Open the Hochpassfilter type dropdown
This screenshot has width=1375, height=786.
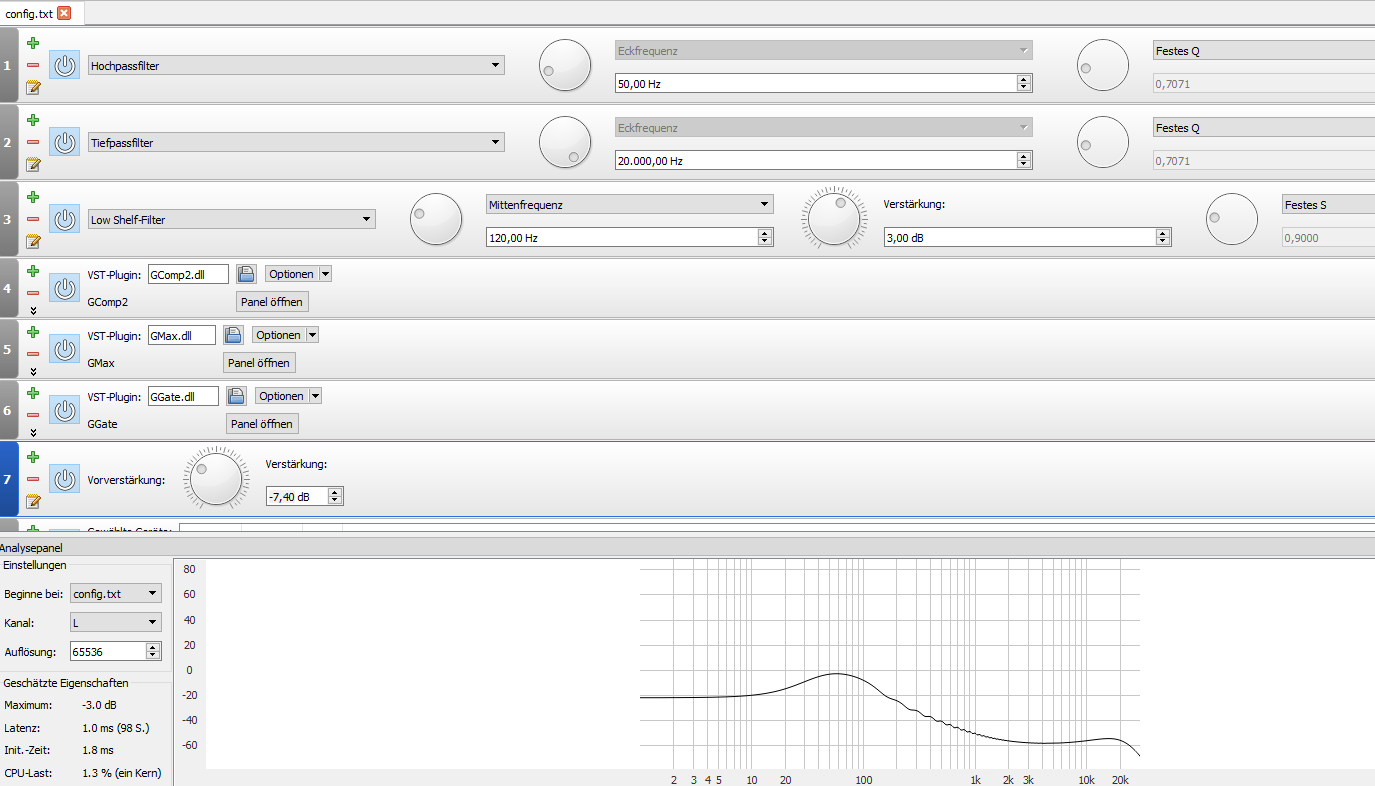[x=296, y=65]
